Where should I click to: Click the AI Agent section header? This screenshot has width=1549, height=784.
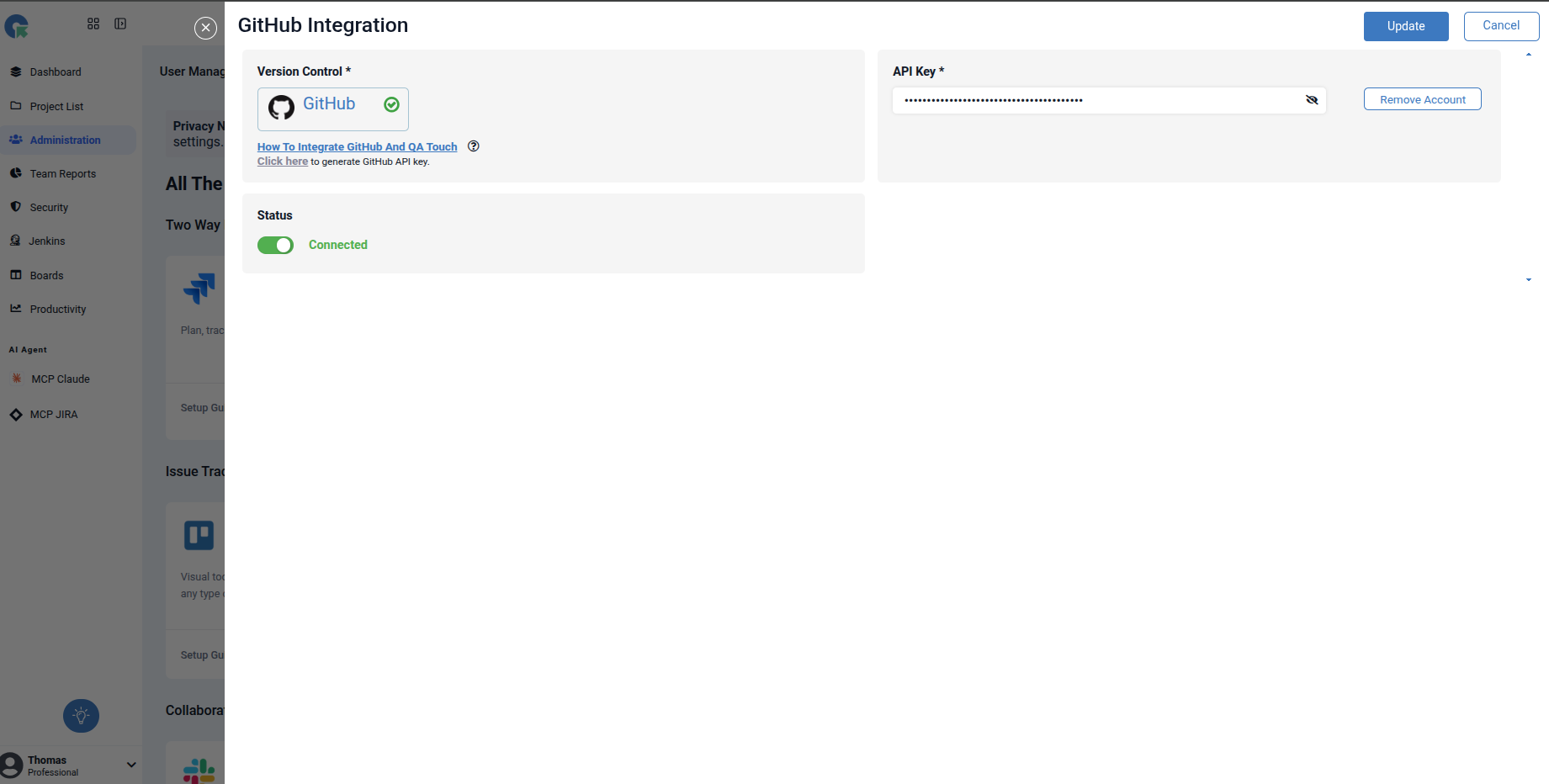pos(28,350)
